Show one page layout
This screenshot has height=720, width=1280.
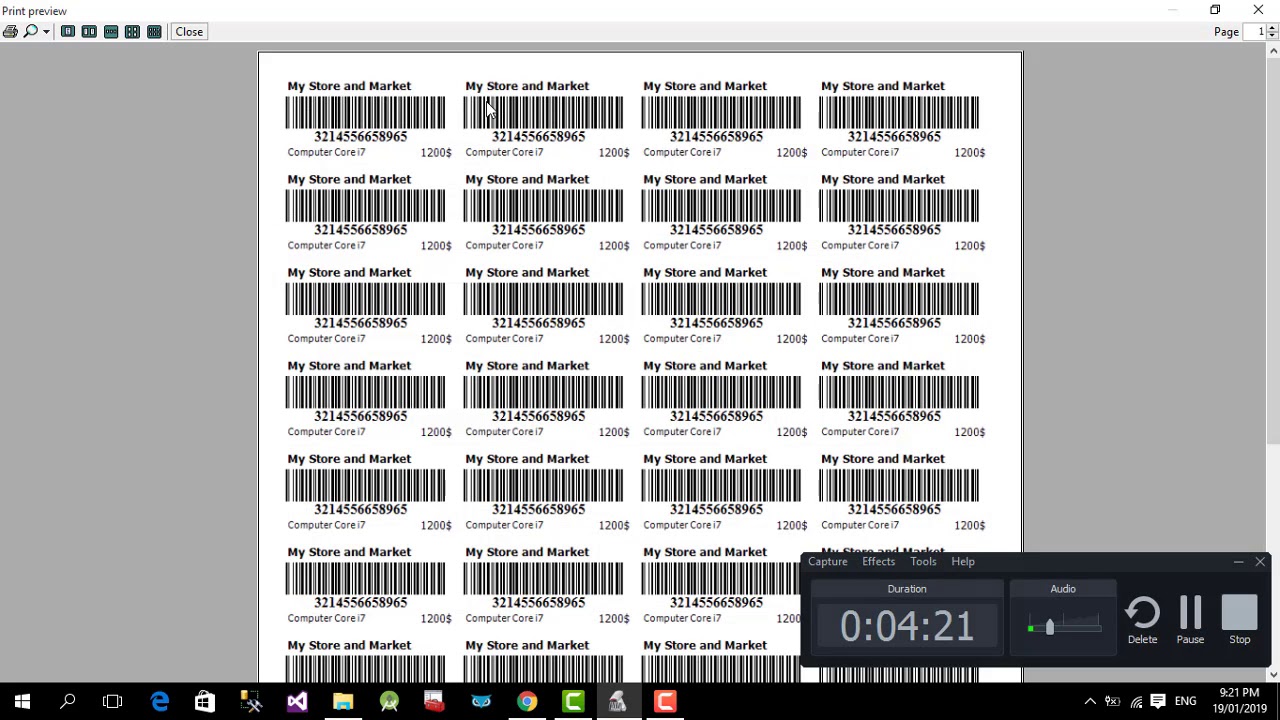tap(68, 32)
